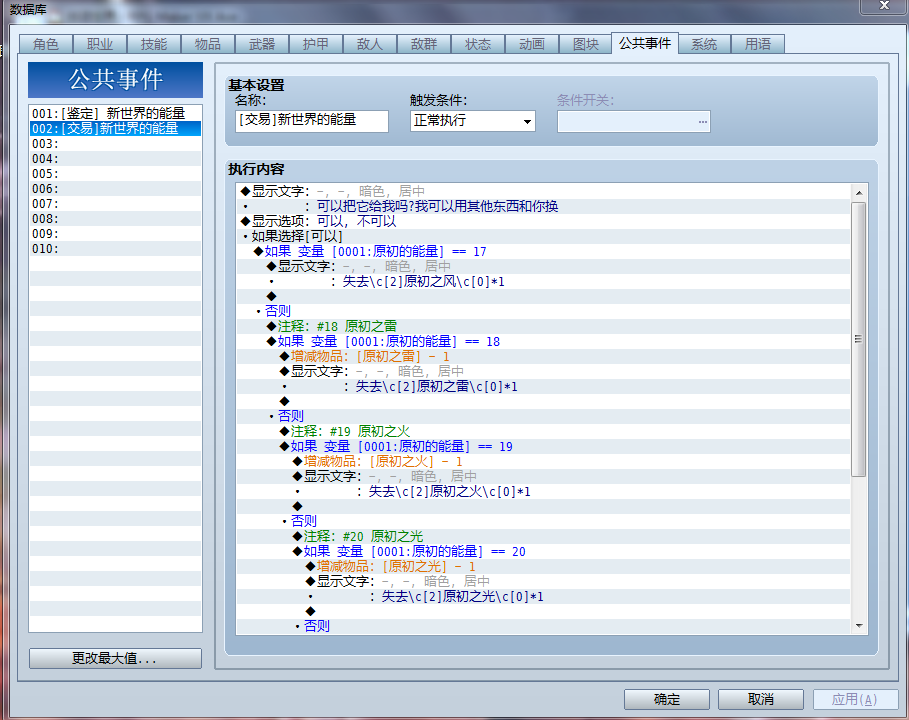
Task: Select empty event slot 009:
Action: [115, 234]
